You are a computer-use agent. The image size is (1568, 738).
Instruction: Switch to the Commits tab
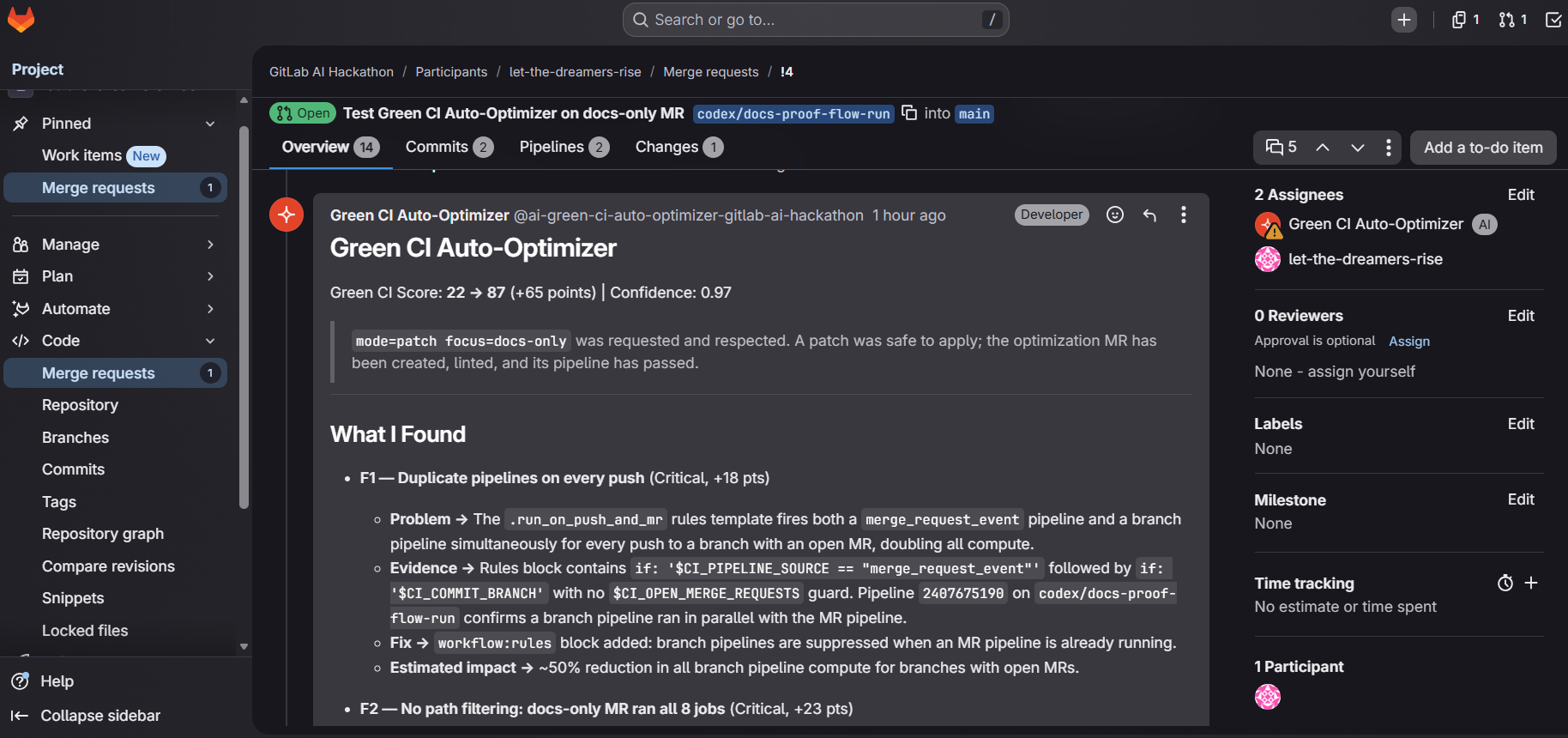click(x=449, y=147)
